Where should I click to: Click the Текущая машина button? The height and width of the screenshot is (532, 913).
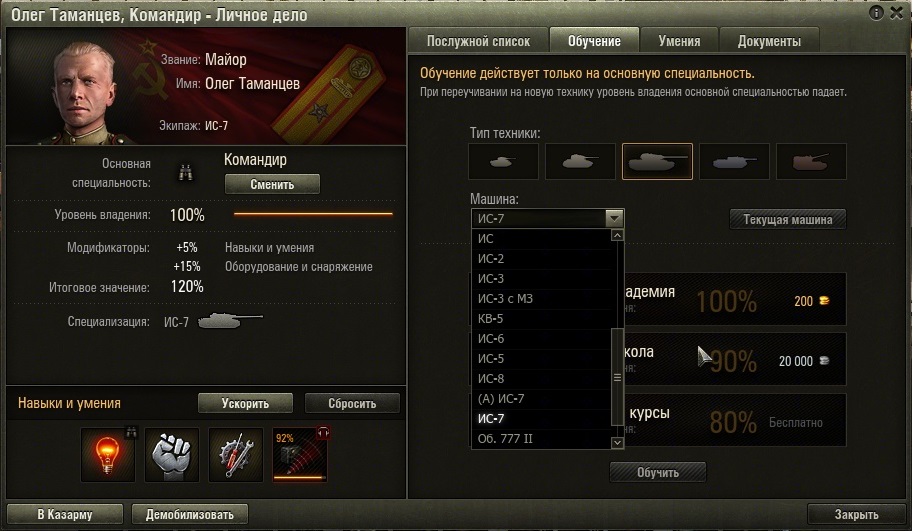tap(787, 219)
